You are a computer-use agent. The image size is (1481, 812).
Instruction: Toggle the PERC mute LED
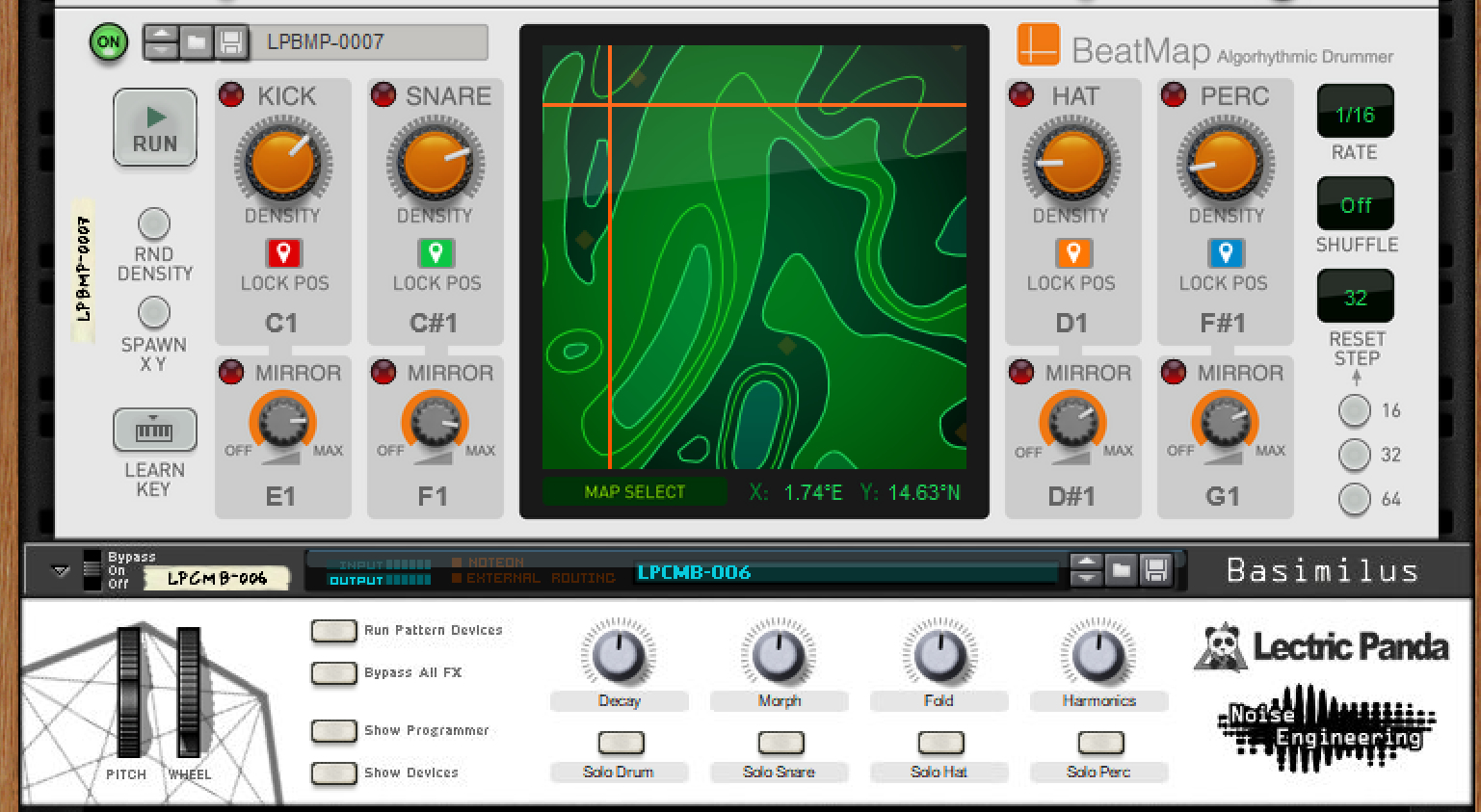point(1174,94)
